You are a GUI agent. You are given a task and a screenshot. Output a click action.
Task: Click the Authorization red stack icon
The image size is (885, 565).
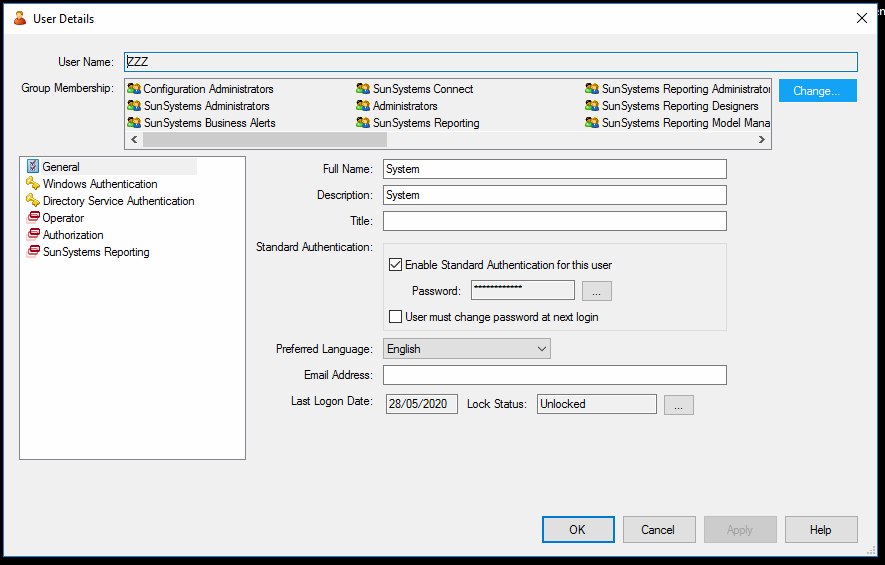(33, 234)
